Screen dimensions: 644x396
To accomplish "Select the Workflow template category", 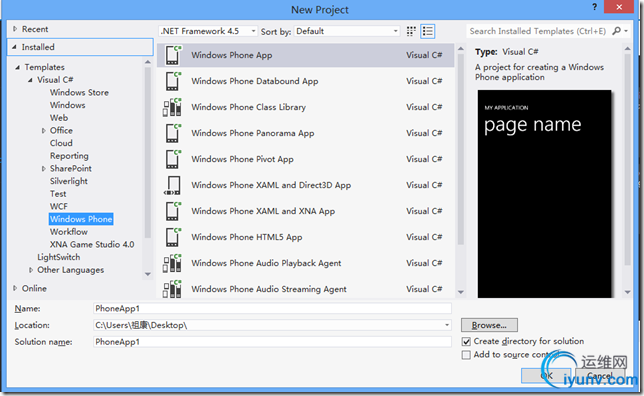I will (x=69, y=232).
